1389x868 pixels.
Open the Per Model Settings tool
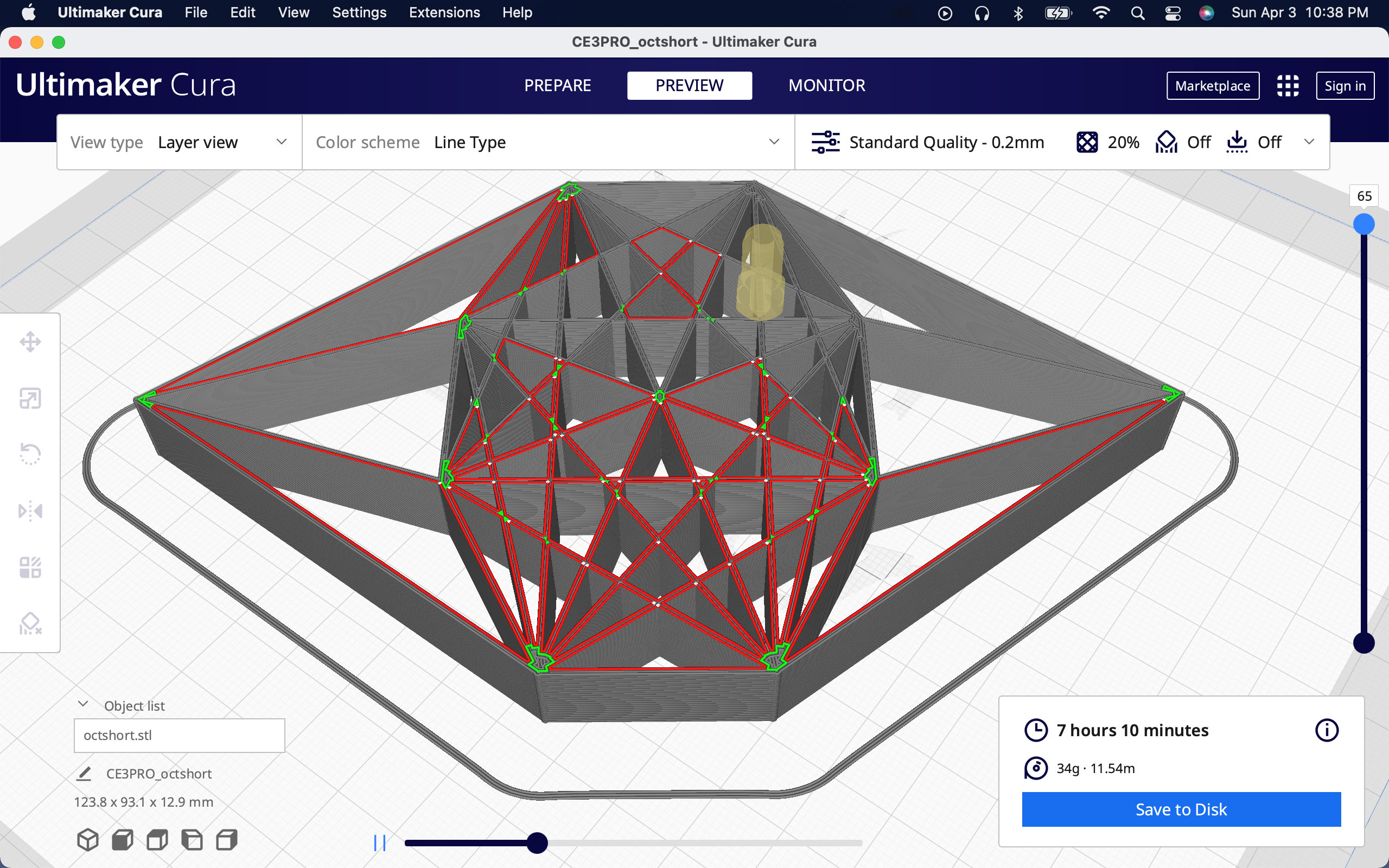(30, 567)
